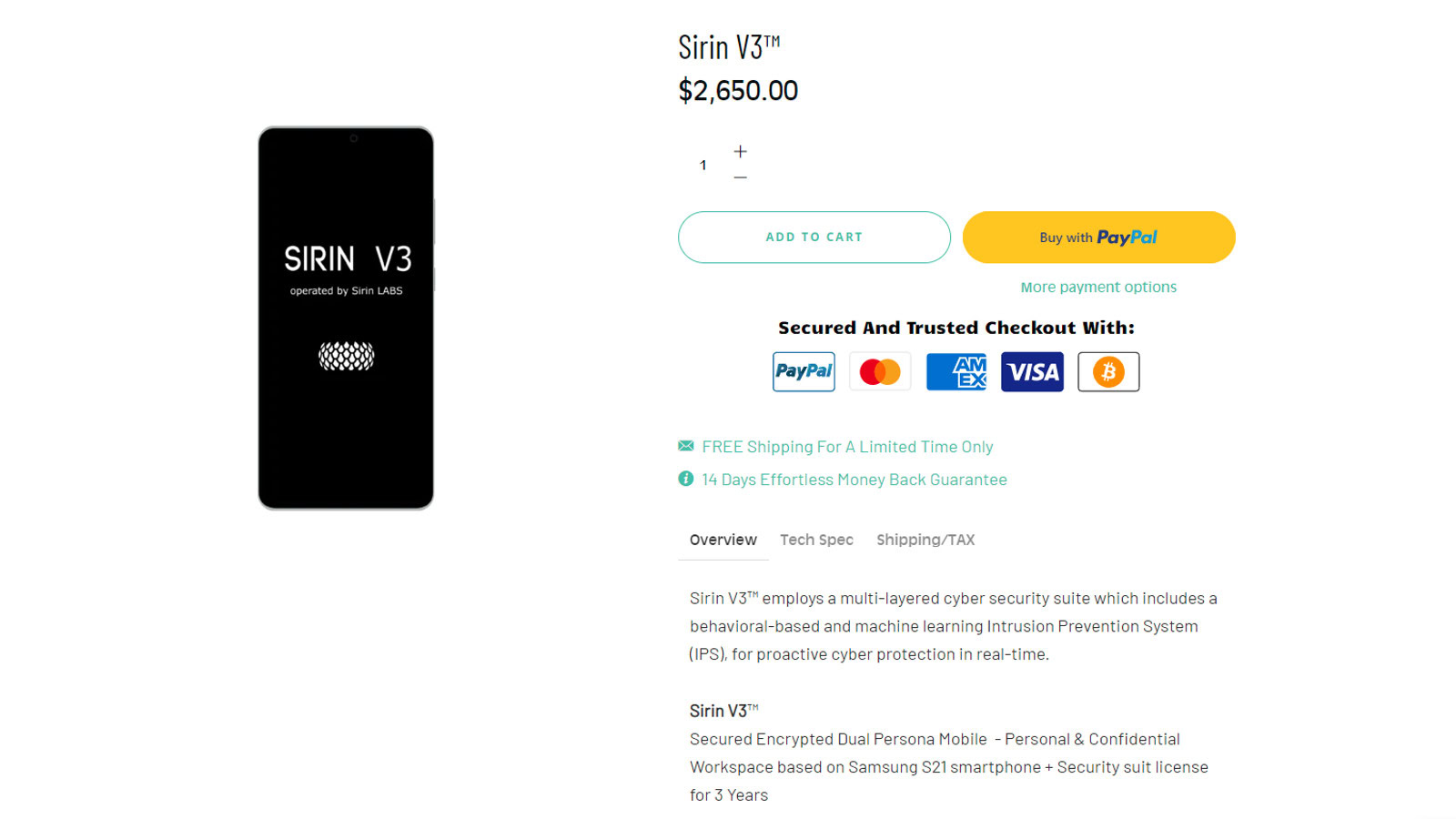1456x819 pixels.
Task: Click 14 Days Effortless Money Back Guarantee text
Action: (x=854, y=480)
